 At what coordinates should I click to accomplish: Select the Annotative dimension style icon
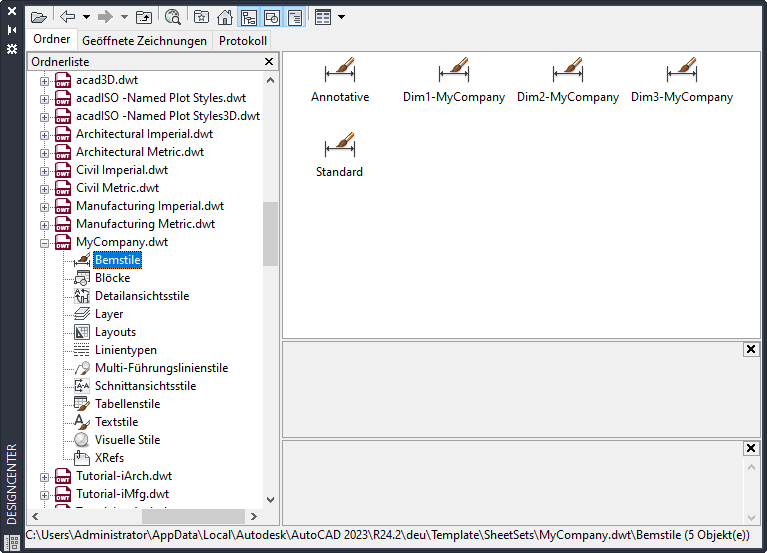(340, 71)
